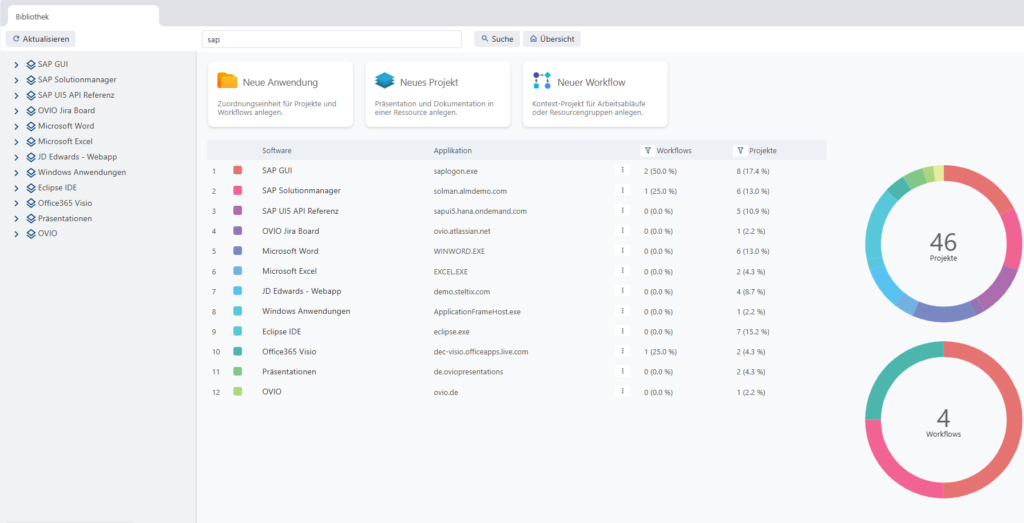This screenshot has width=1024, height=523.
Task: Open the three-dot menu for WINWORD.EXE
Action: tap(622, 250)
